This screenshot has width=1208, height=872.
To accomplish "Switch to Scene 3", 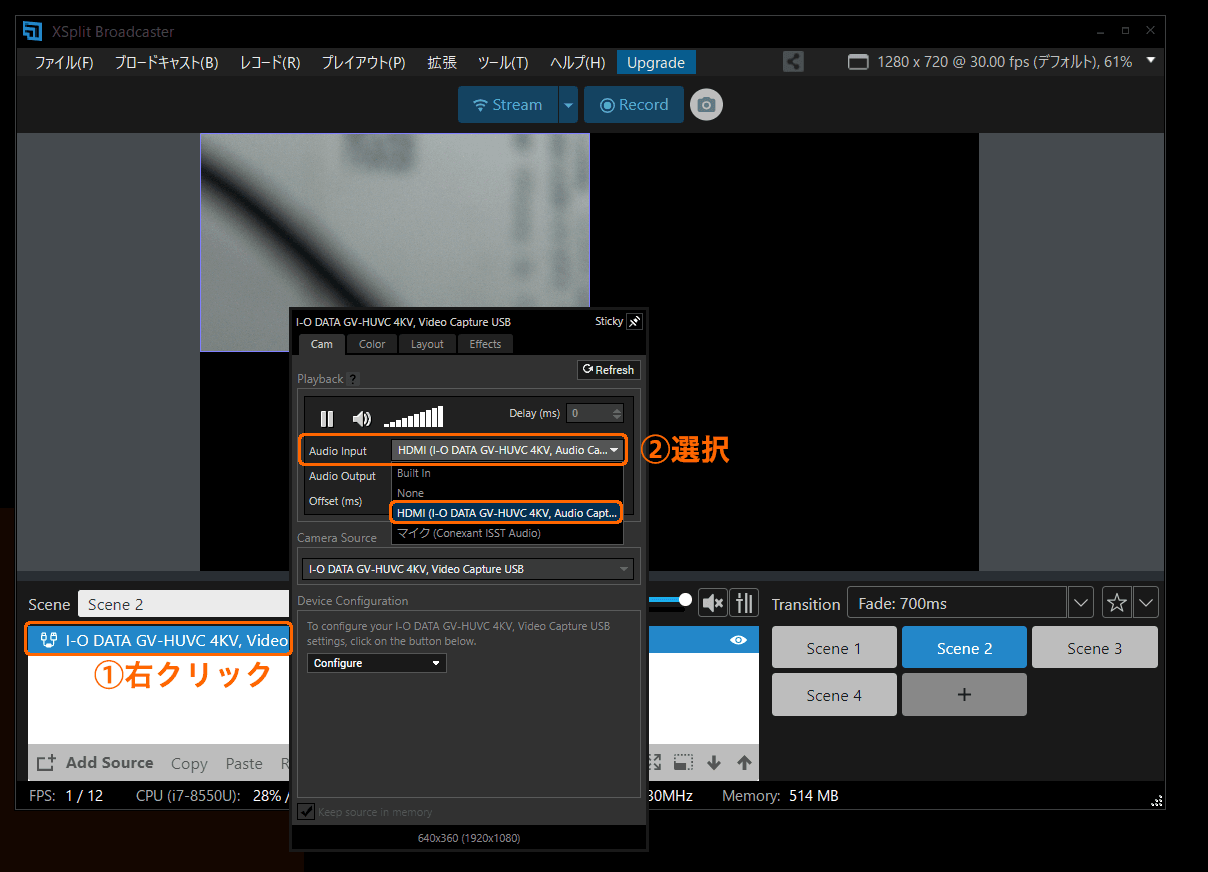I will 1094,648.
